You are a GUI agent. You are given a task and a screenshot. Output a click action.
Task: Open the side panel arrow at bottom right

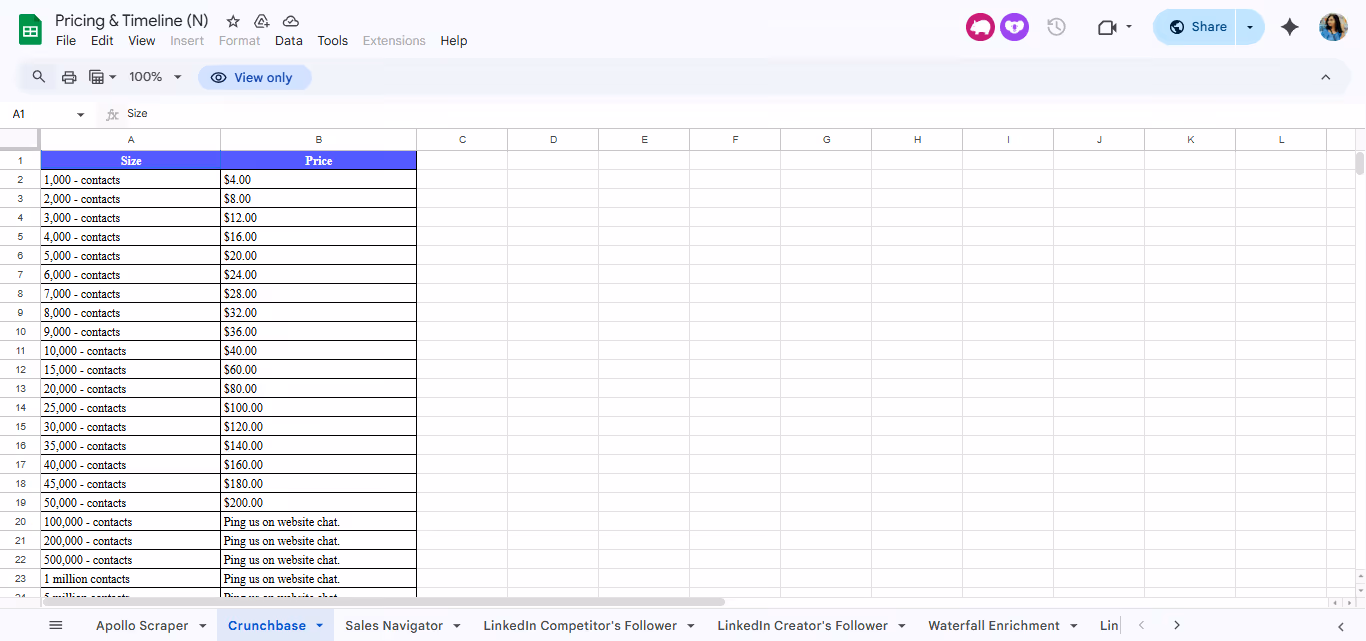point(1341,626)
